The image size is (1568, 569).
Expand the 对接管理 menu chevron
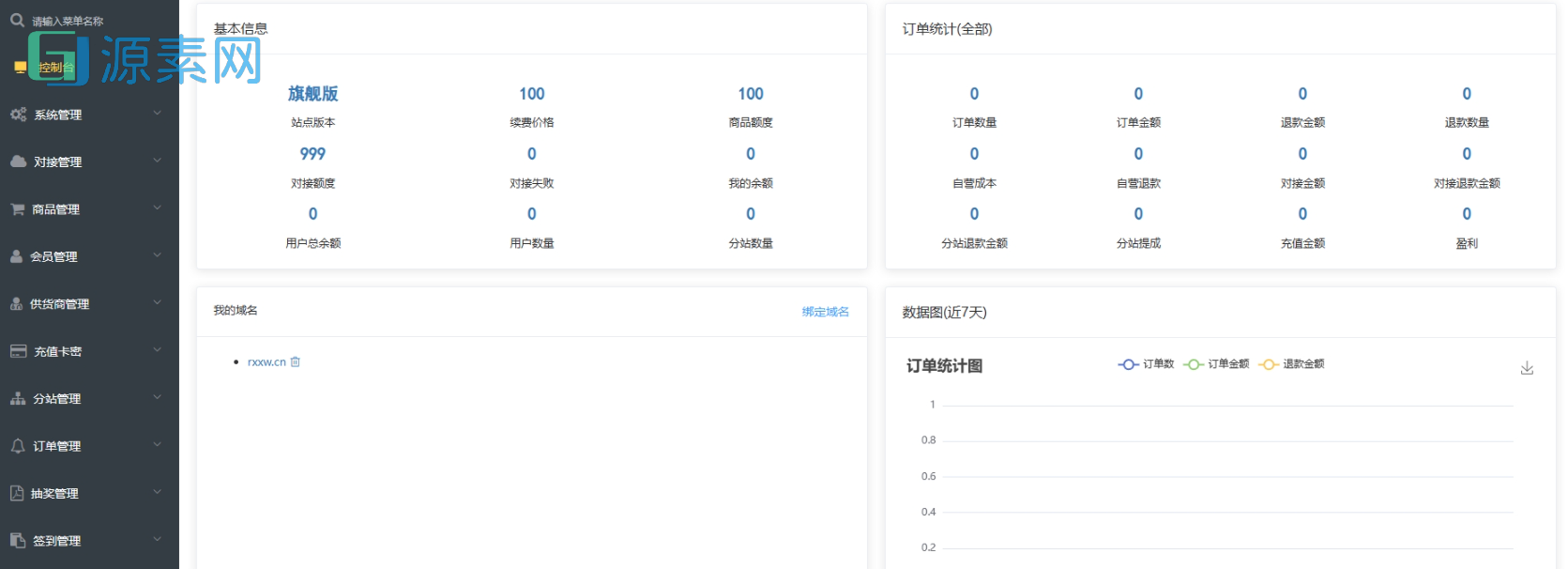coord(158,161)
